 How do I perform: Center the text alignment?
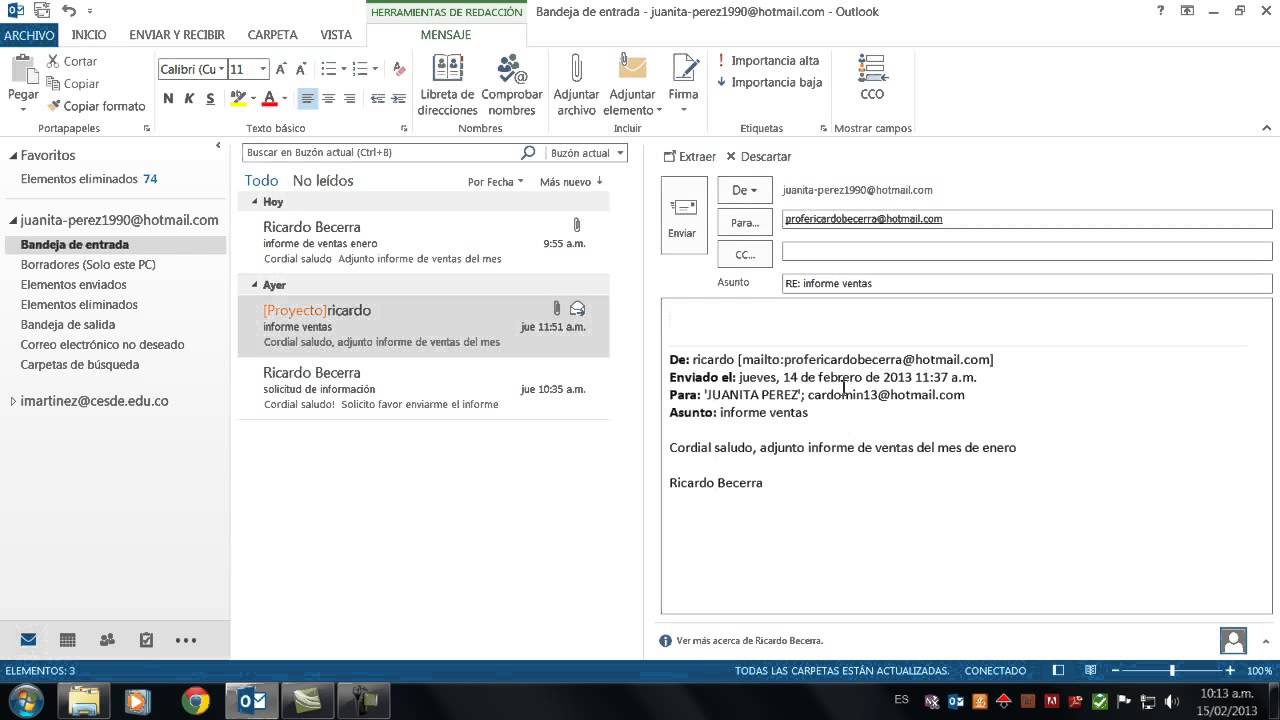pos(328,98)
